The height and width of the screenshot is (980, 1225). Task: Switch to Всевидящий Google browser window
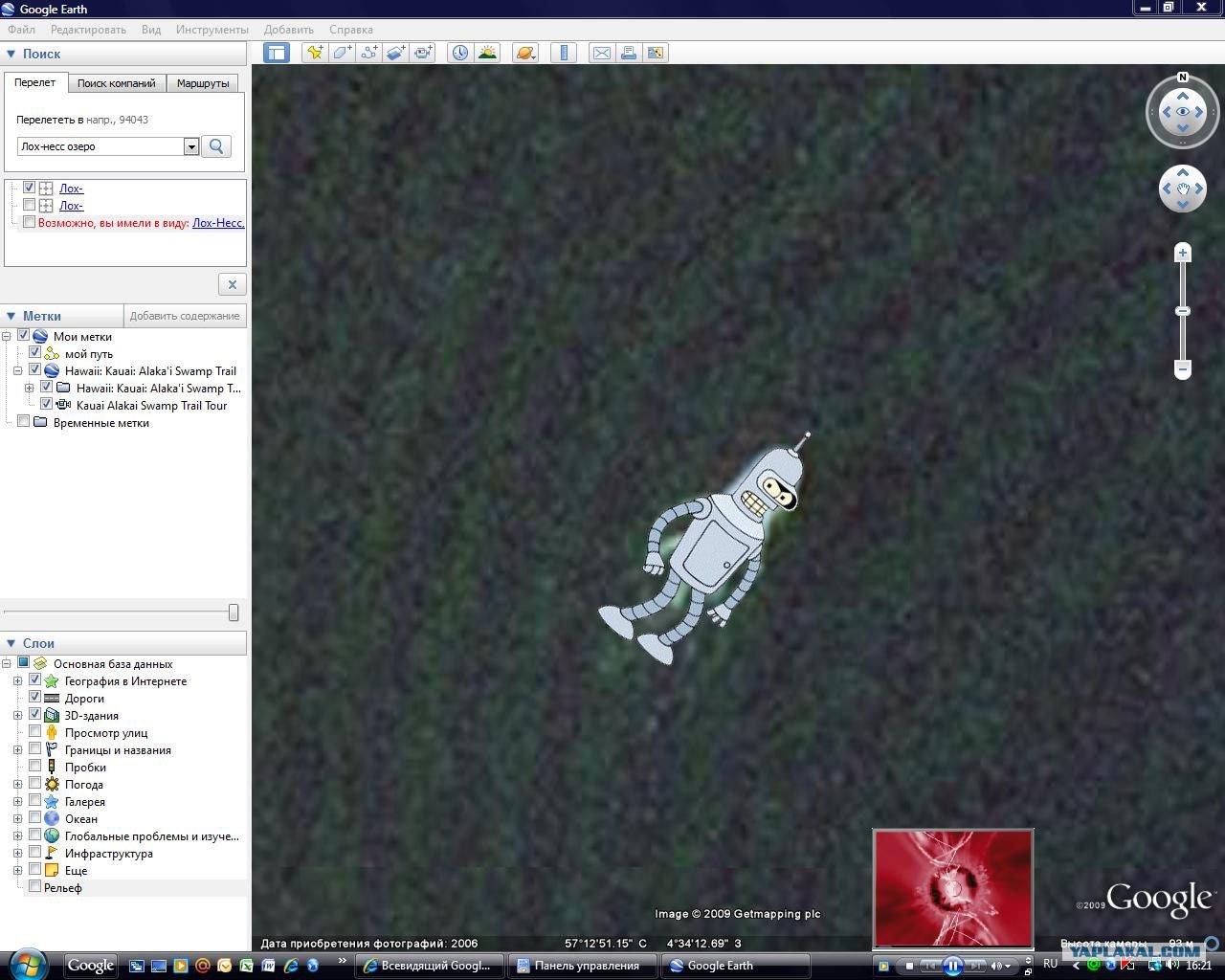[x=429, y=966]
